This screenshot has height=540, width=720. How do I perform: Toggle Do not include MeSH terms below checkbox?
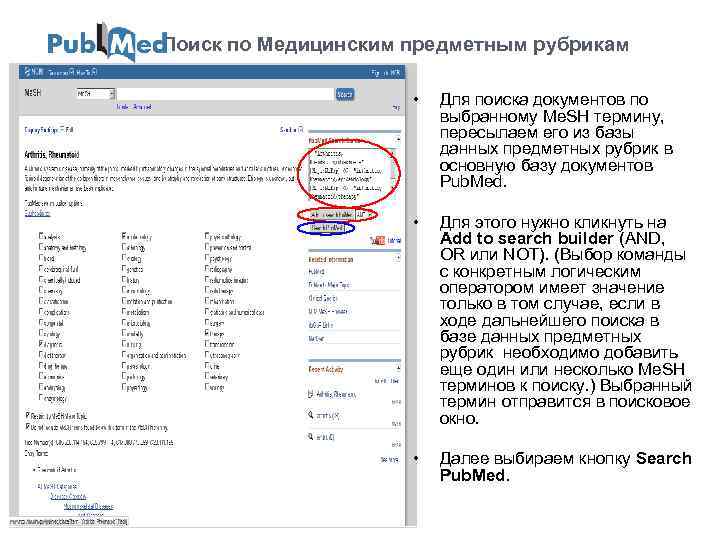coord(28,427)
